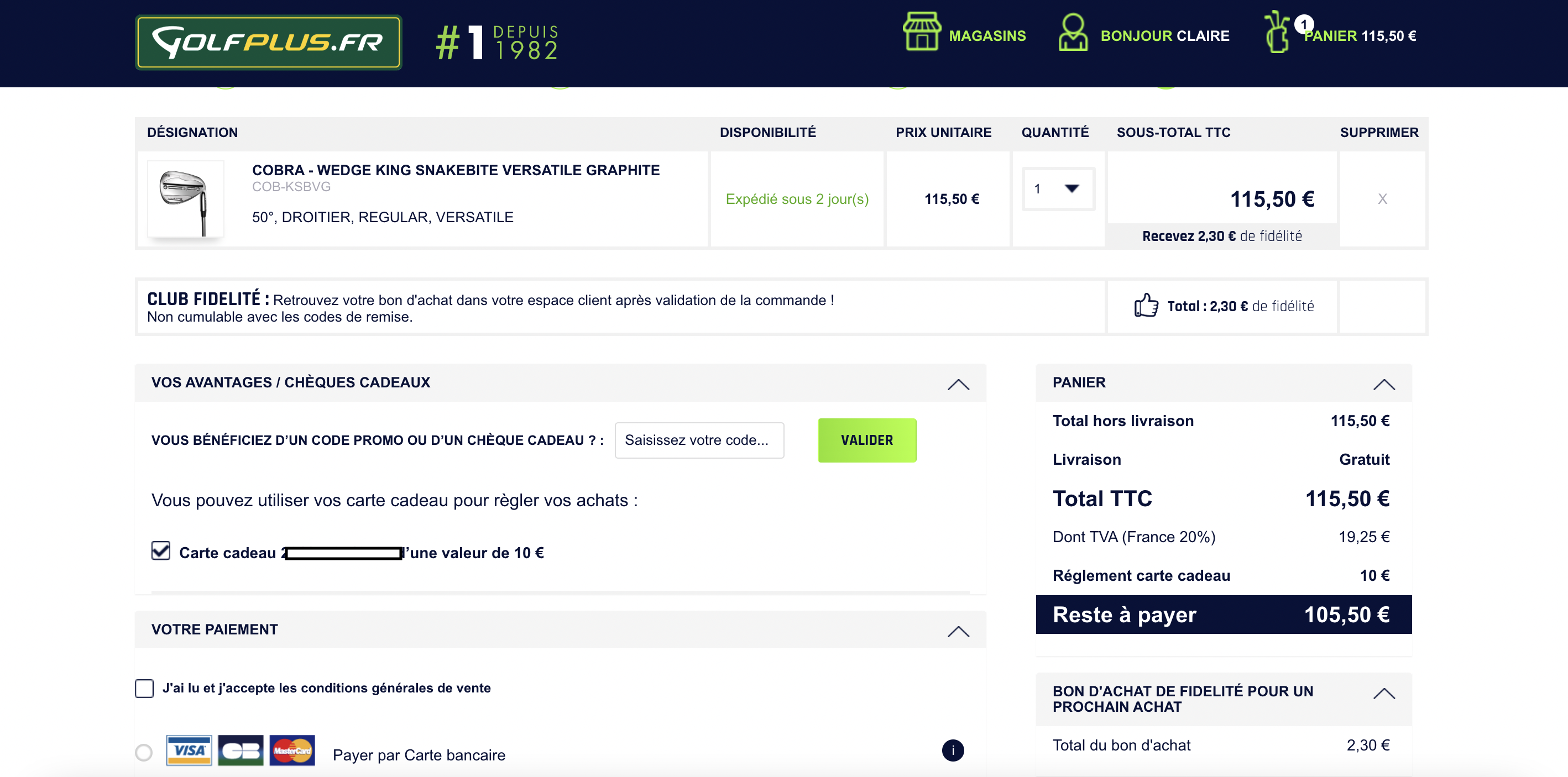The height and width of the screenshot is (777, 1568).
Task: Click the Total hors livraison amount
Action: click(1360, 421)
